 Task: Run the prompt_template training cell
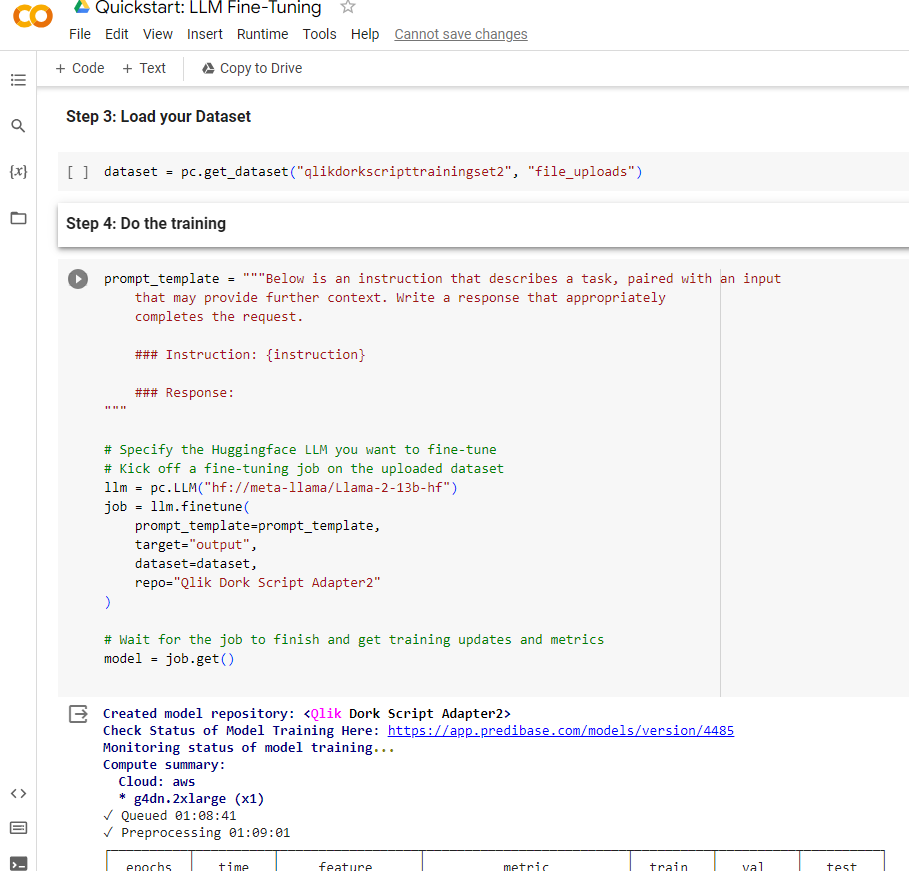[x=78, y=279]
